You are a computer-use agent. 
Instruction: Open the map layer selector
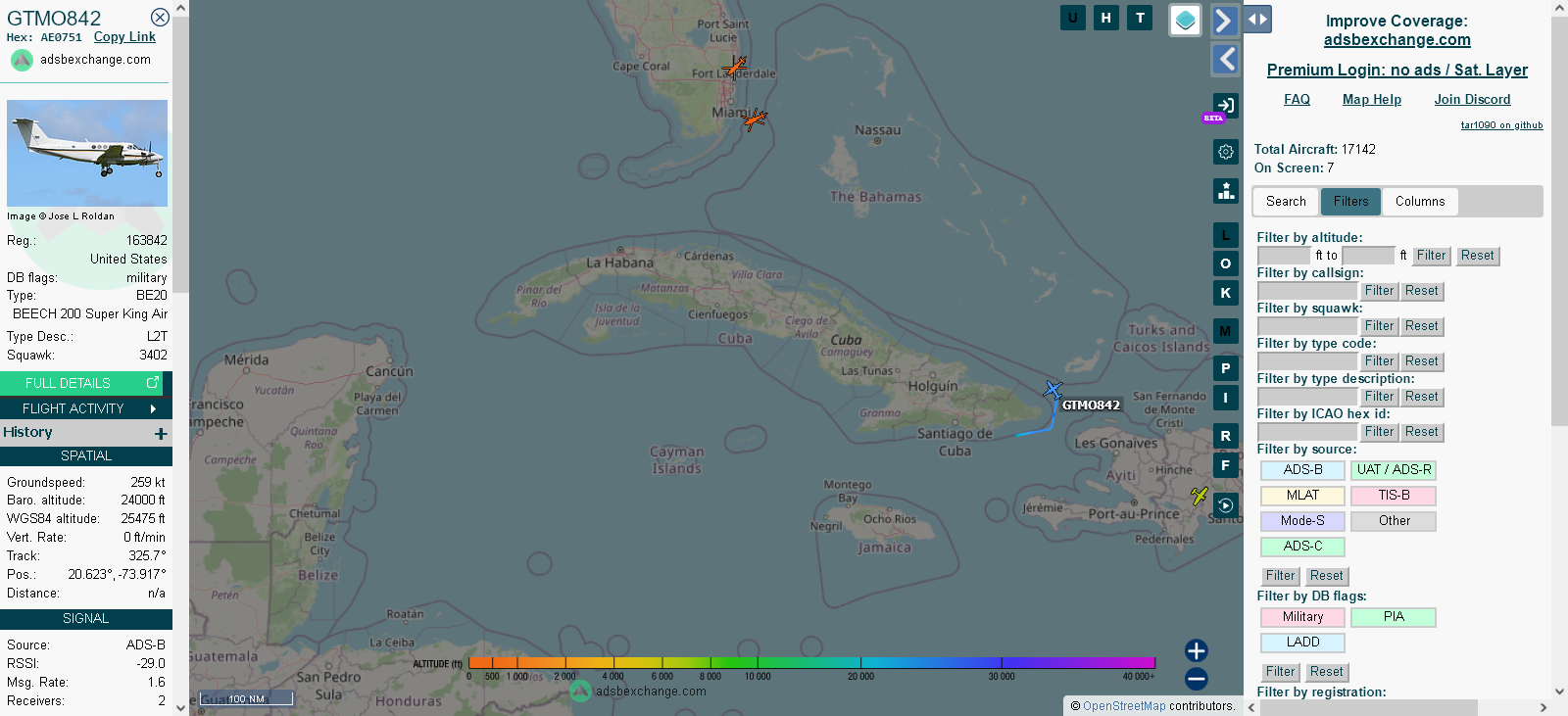[1186, 20]
